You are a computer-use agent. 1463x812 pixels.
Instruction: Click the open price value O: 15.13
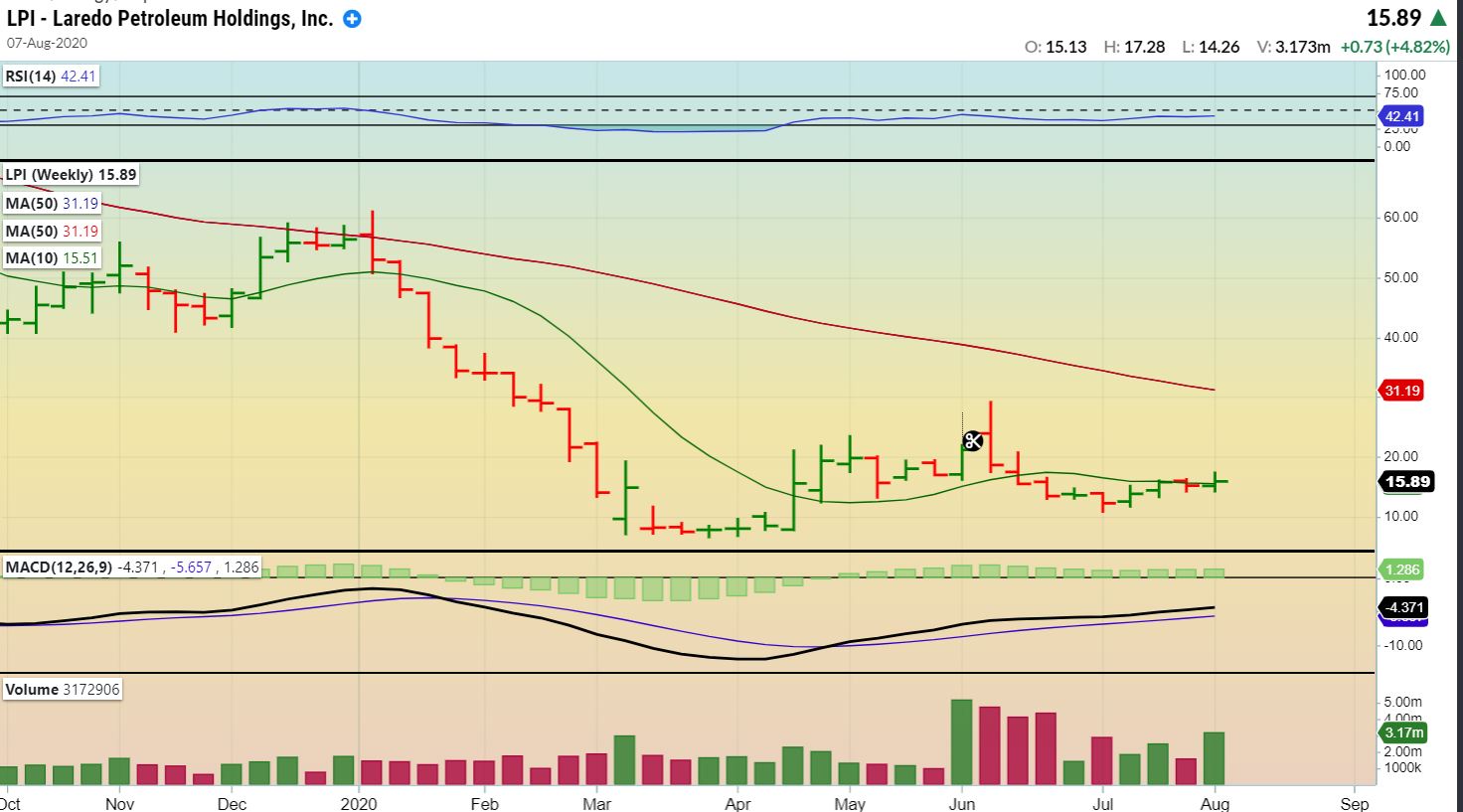click(1056, 47)
